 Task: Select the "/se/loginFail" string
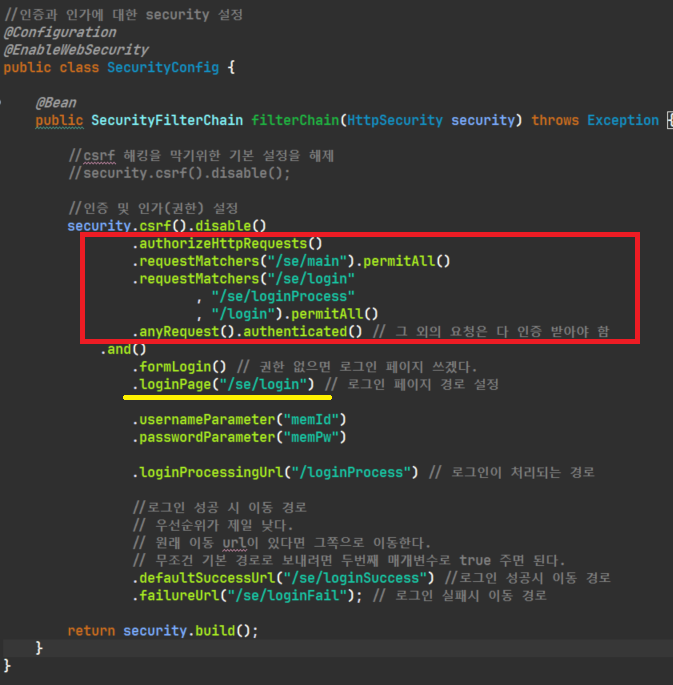click(287, 595)
